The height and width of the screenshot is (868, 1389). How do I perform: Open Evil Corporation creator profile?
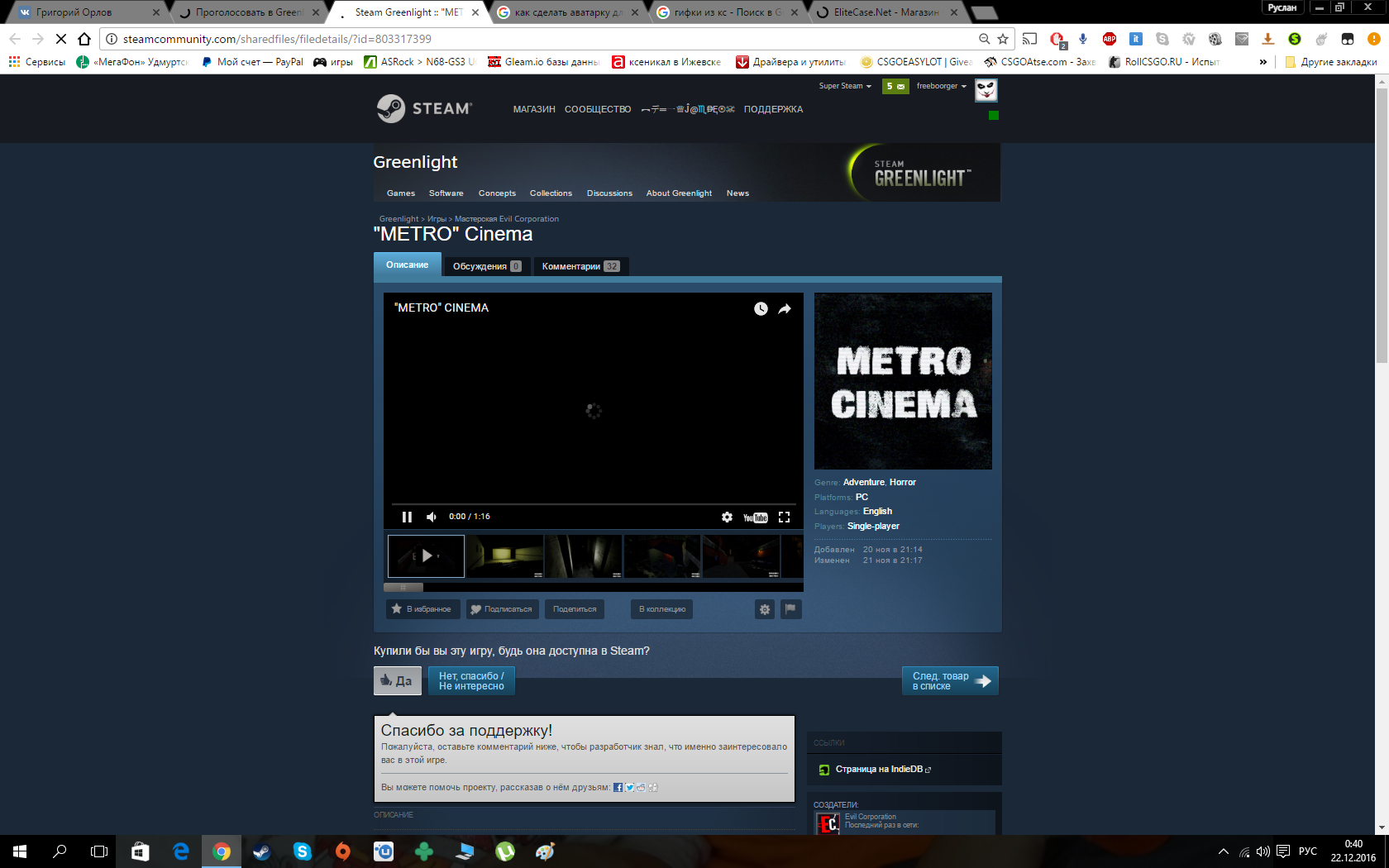(x=870, y=817)
